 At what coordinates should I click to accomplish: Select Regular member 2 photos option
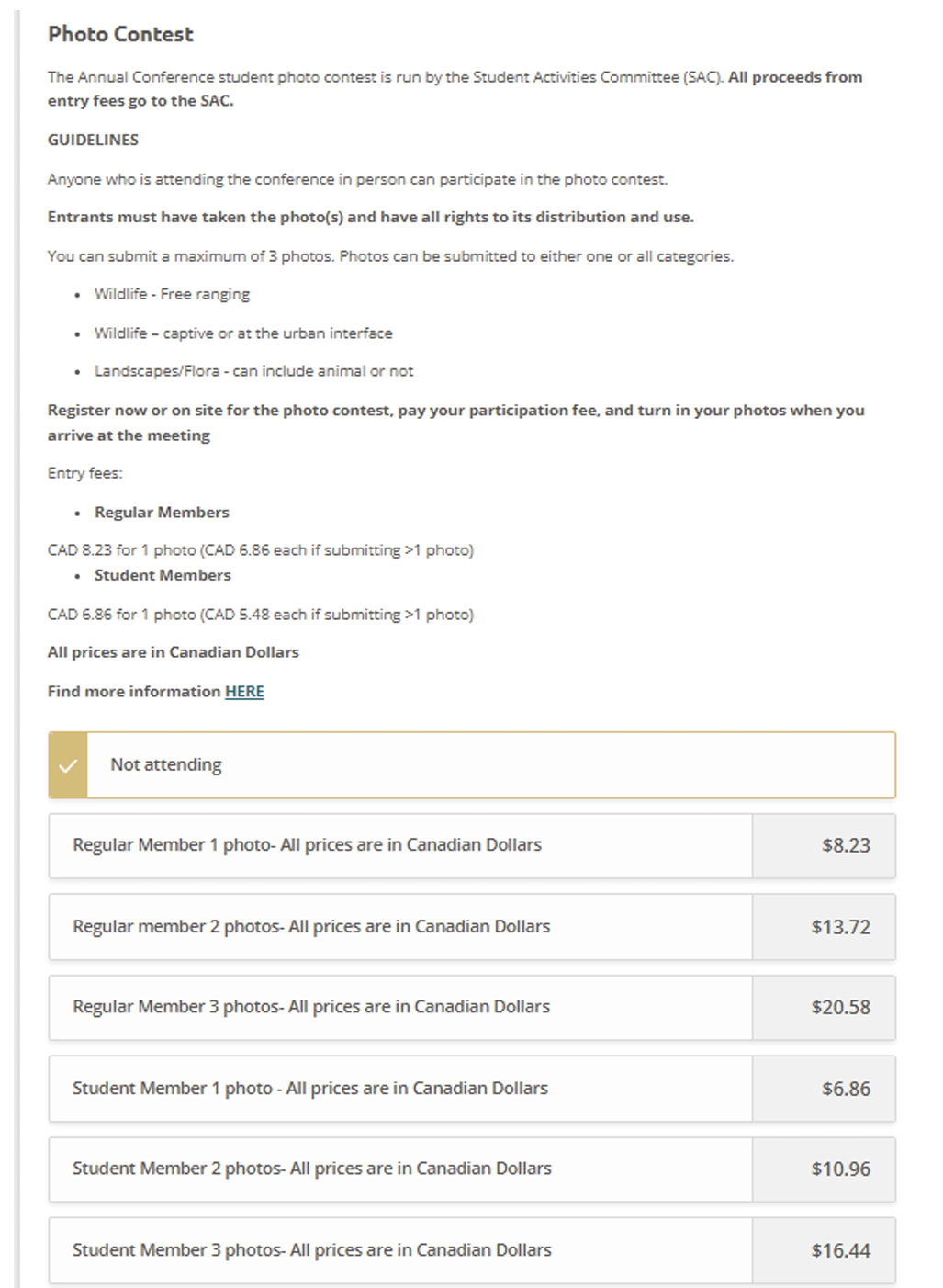(x=311, y=927)
